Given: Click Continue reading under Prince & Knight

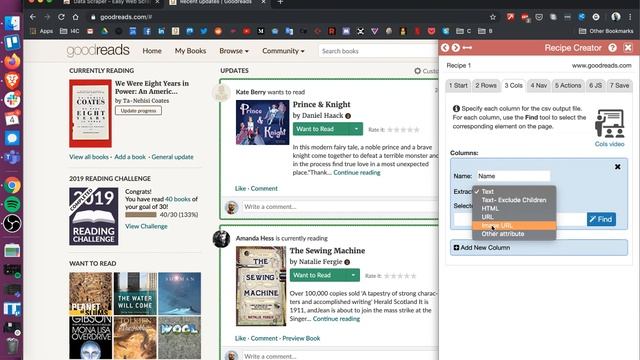Looking at the screenshot, I should pyautogui.click(x=357, y=172).
